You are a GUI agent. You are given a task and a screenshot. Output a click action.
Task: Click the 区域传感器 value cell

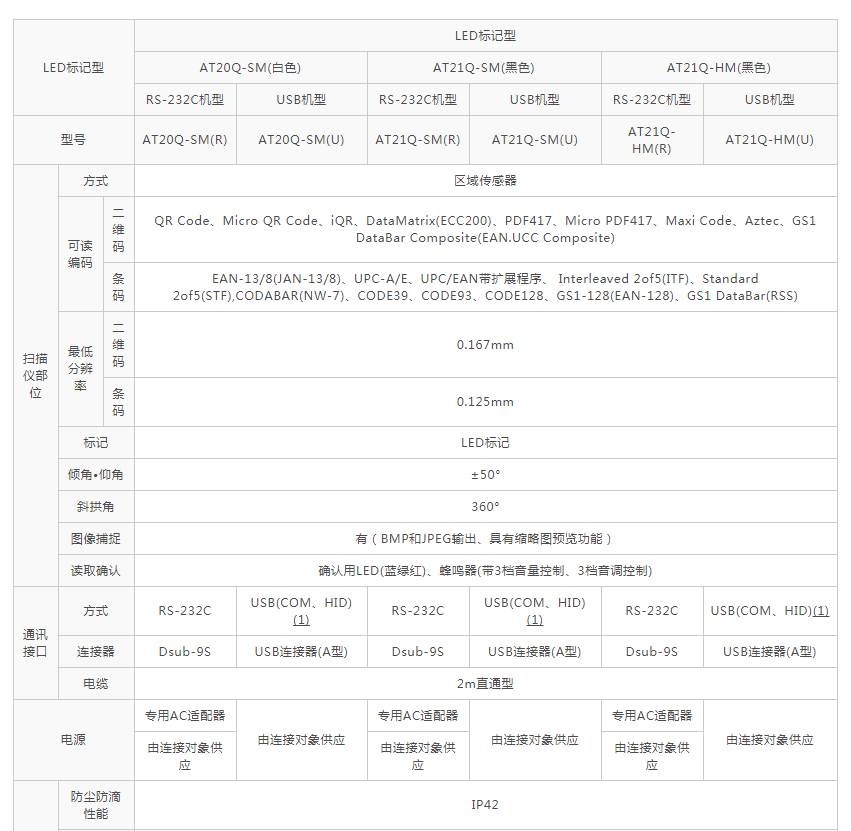485,181
